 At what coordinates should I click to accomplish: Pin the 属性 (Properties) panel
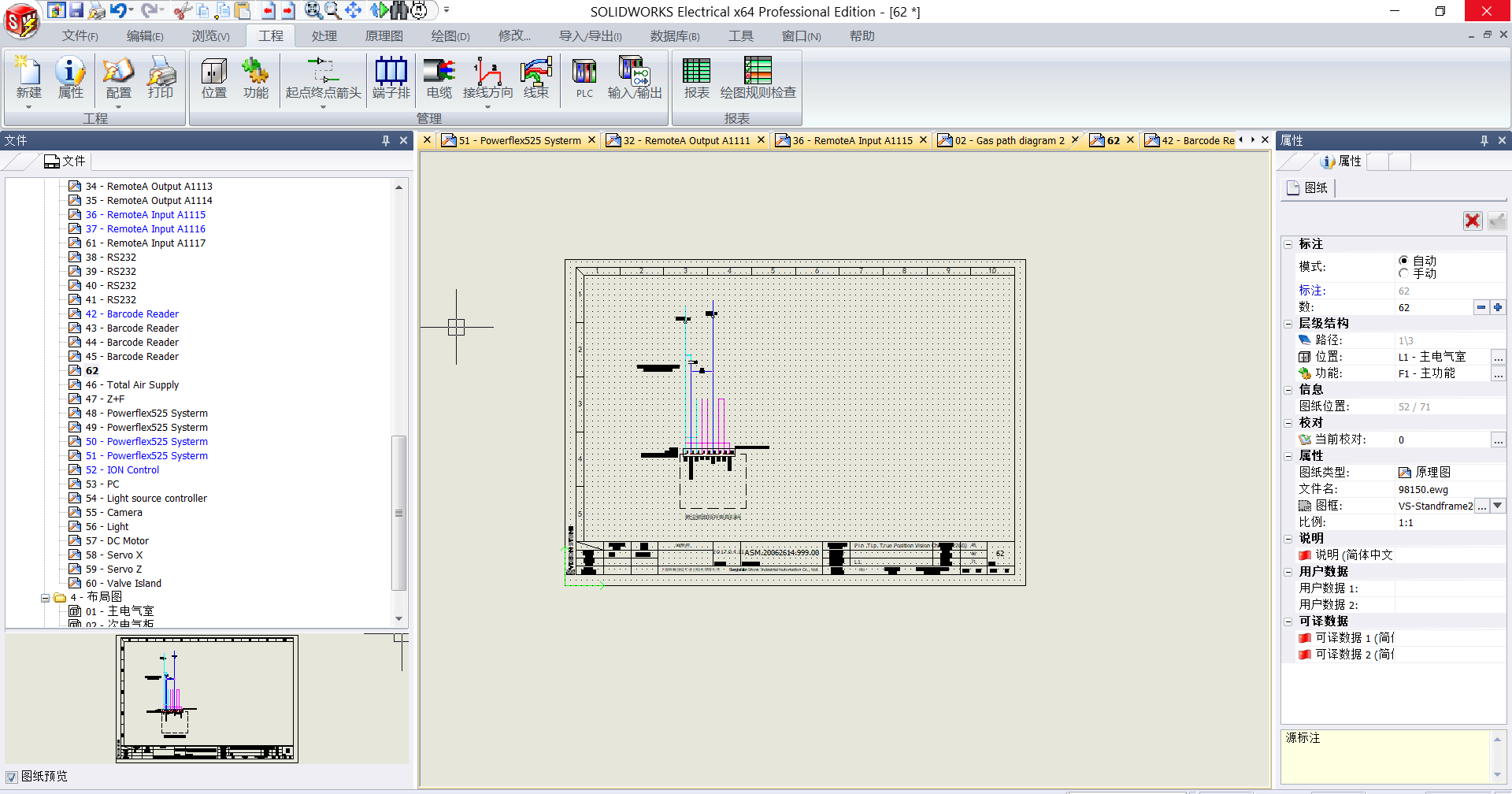pos(1484,140)
